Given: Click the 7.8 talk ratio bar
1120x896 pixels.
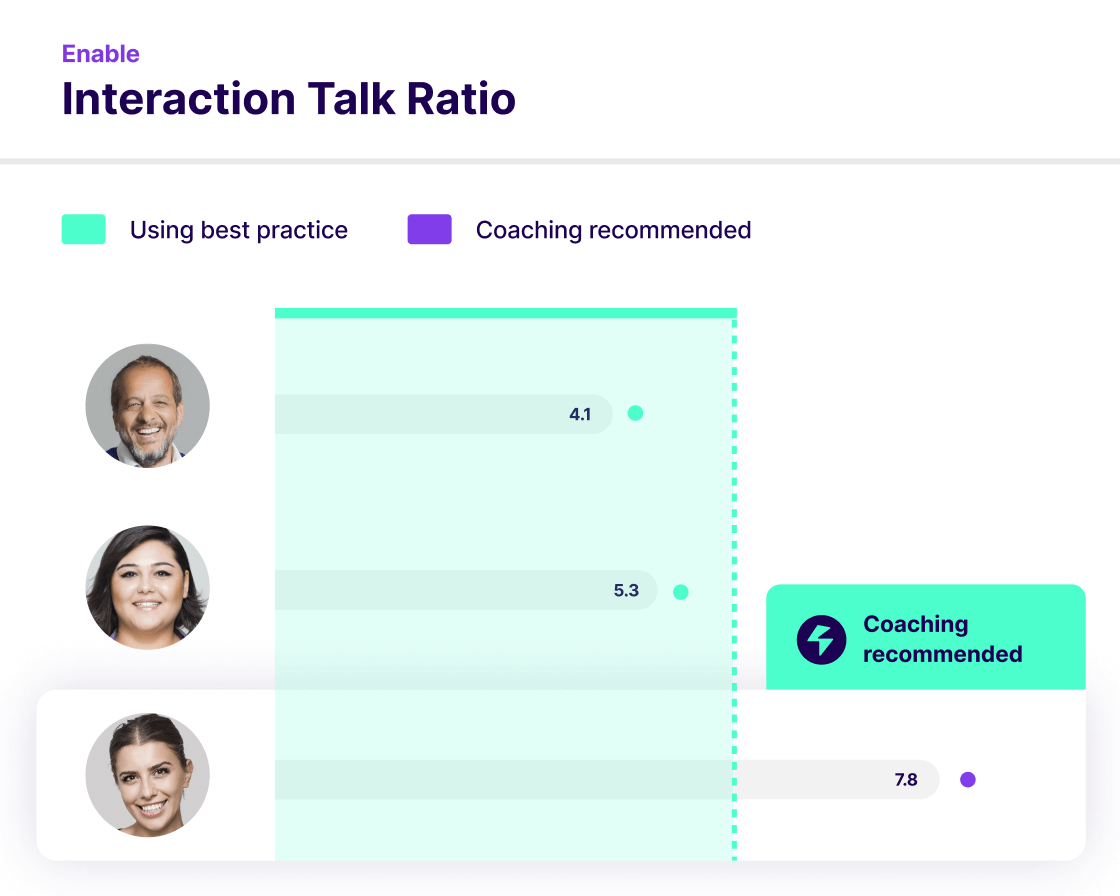Looking at the screenshot, I should tap(607, 780).
